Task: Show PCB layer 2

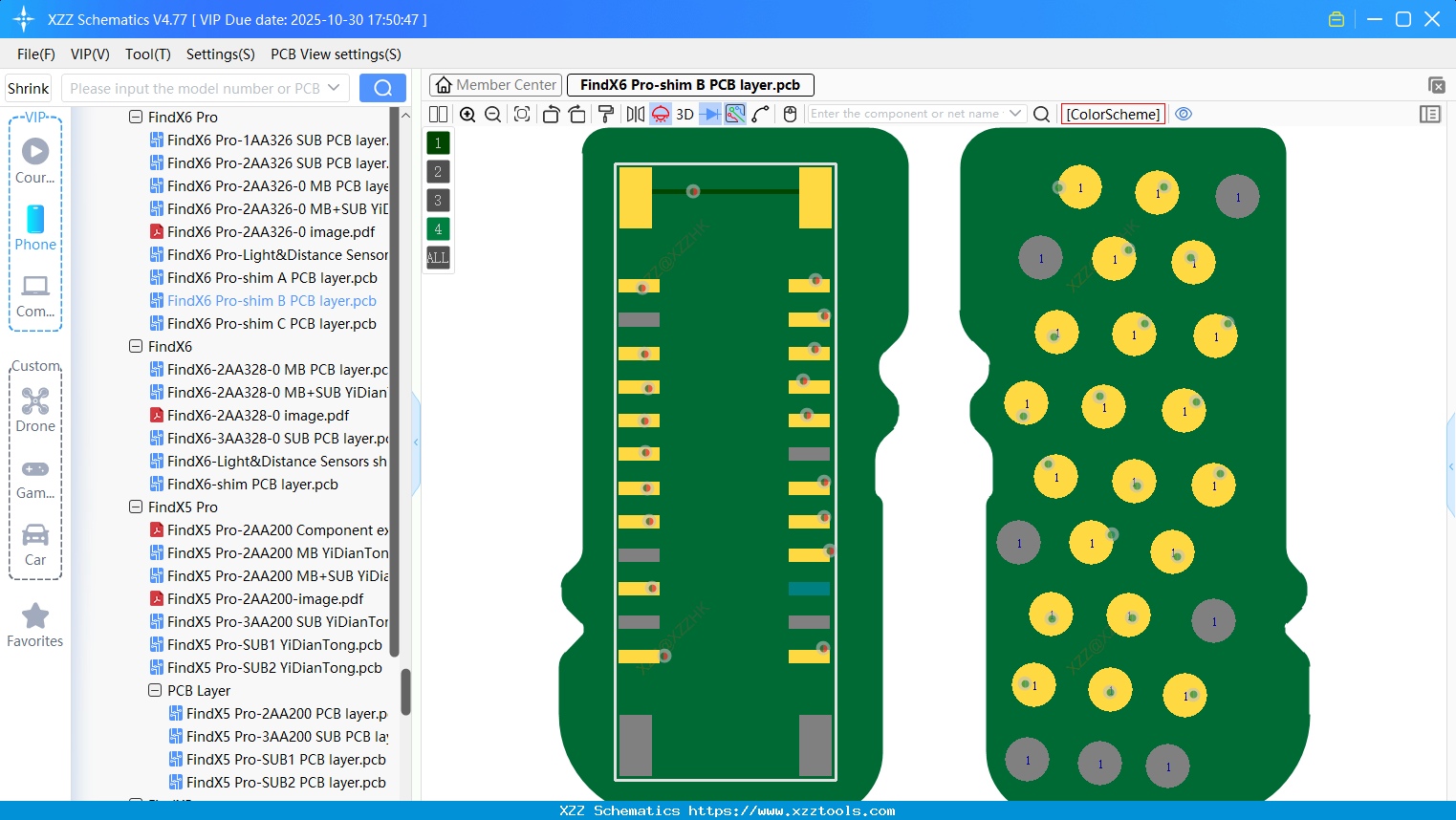Action: [x=438, y=171]
